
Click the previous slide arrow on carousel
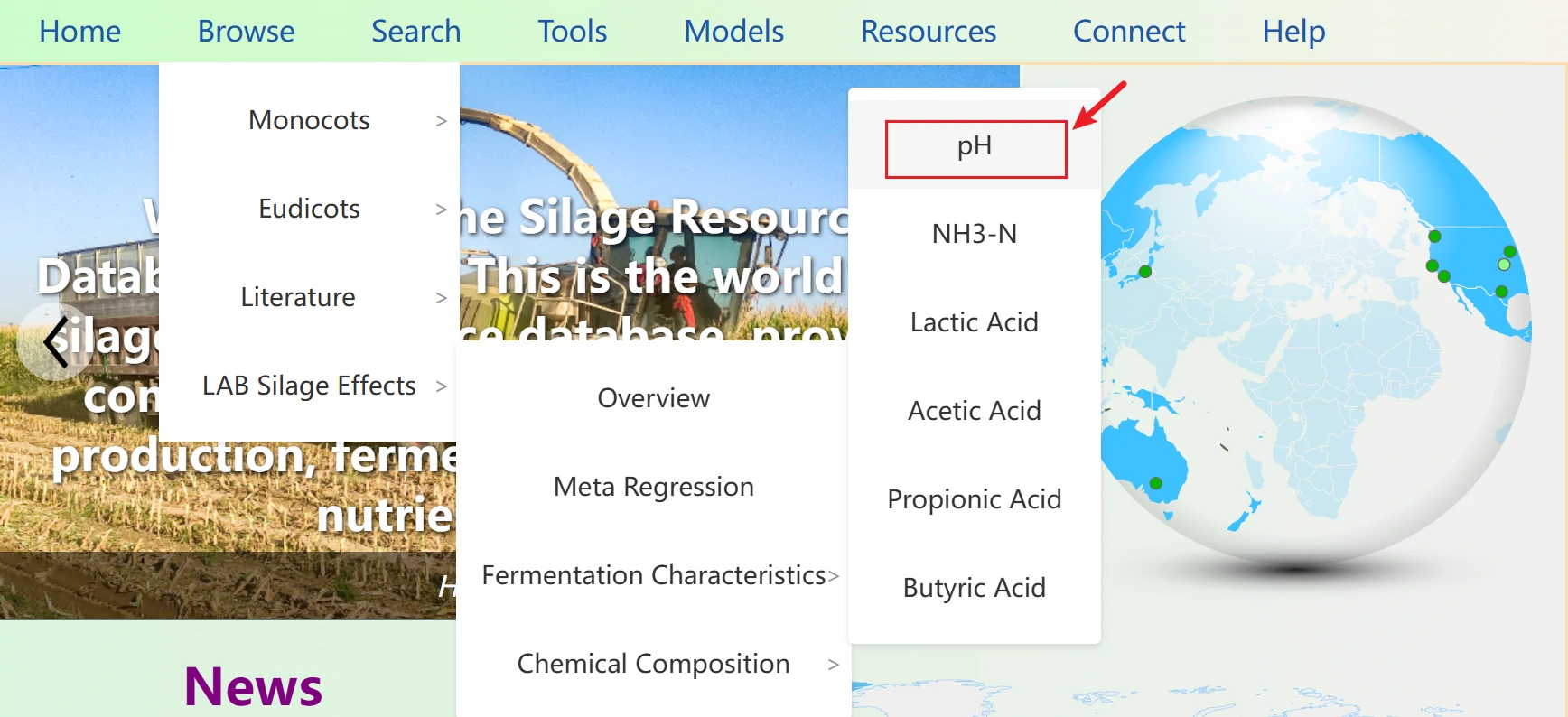tap(56, 341)
